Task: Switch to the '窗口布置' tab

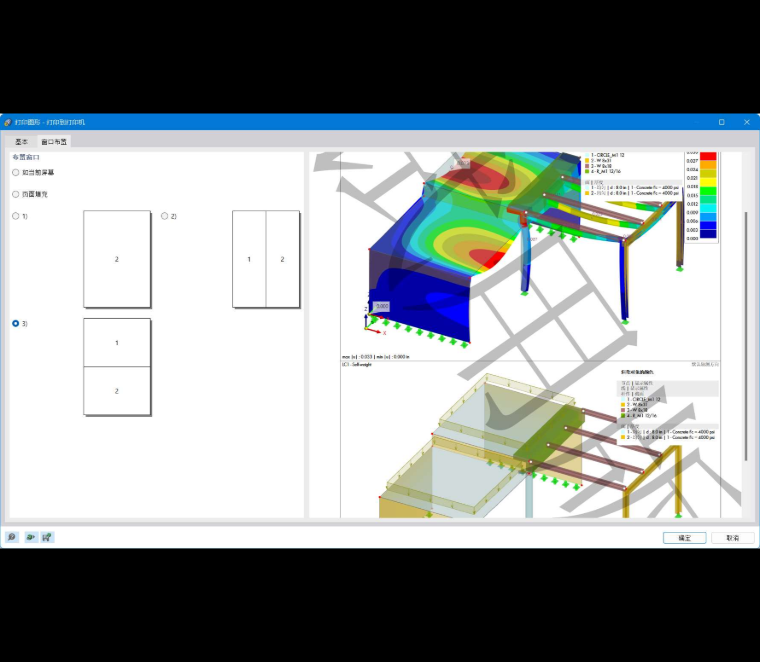Action: click(x=54, y=142)
